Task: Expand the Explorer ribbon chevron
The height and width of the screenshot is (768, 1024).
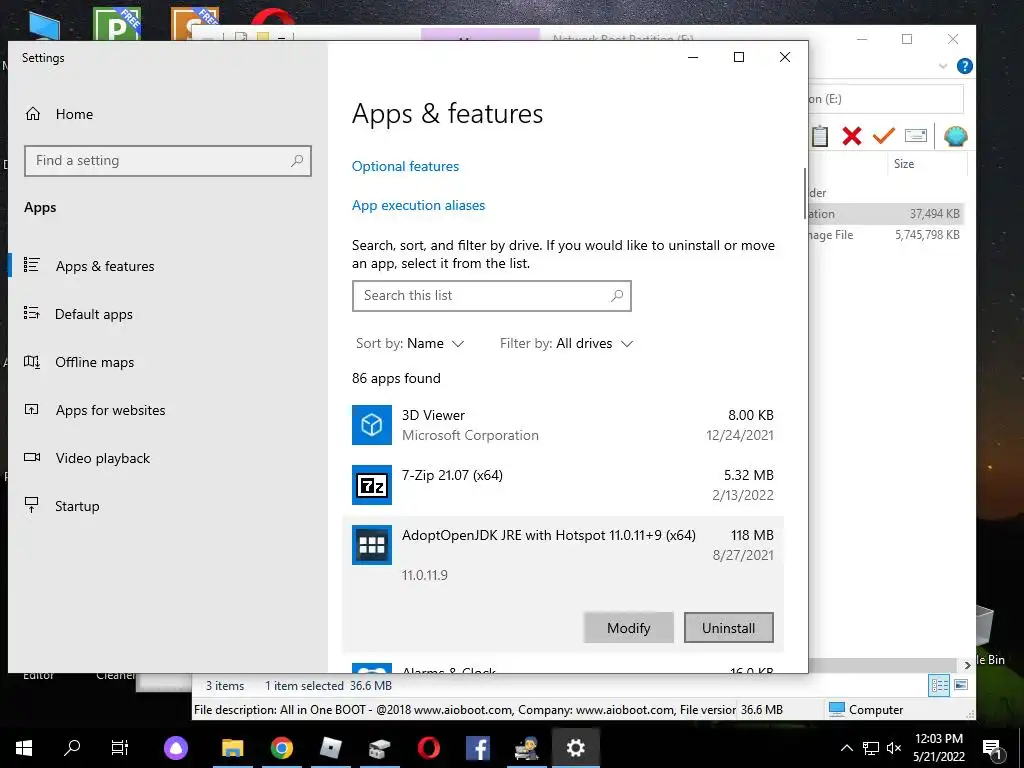Action: (x=942, y=66)
